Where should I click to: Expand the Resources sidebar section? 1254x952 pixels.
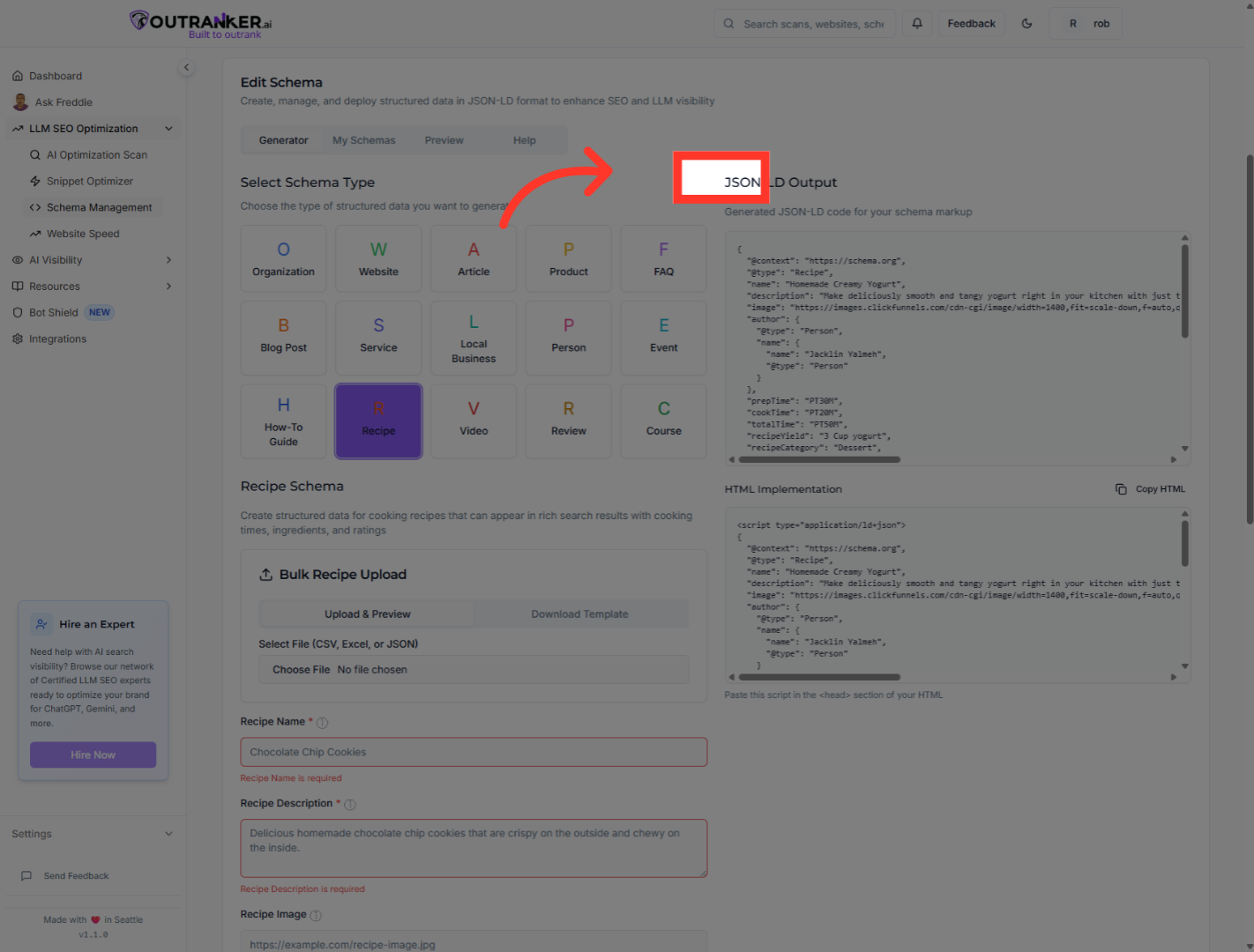pyautogui.click(x=168, y=286)
